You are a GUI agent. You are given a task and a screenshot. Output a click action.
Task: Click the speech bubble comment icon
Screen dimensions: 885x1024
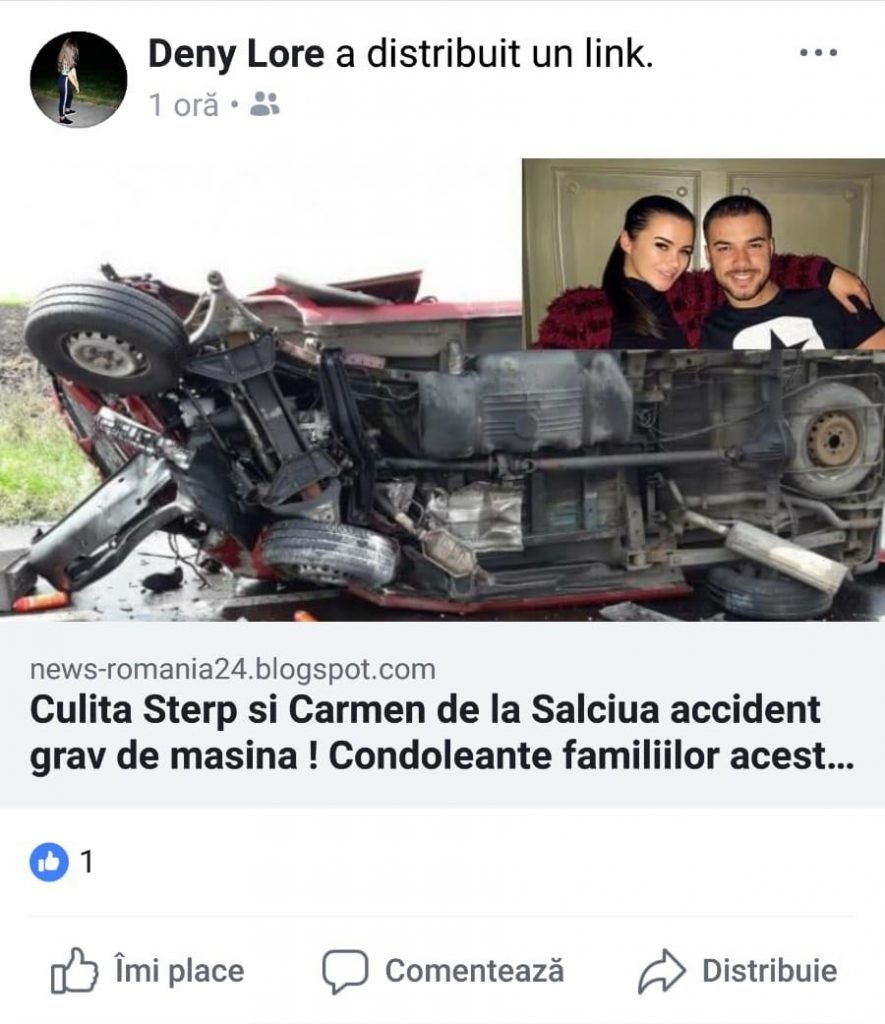[345, 971]
